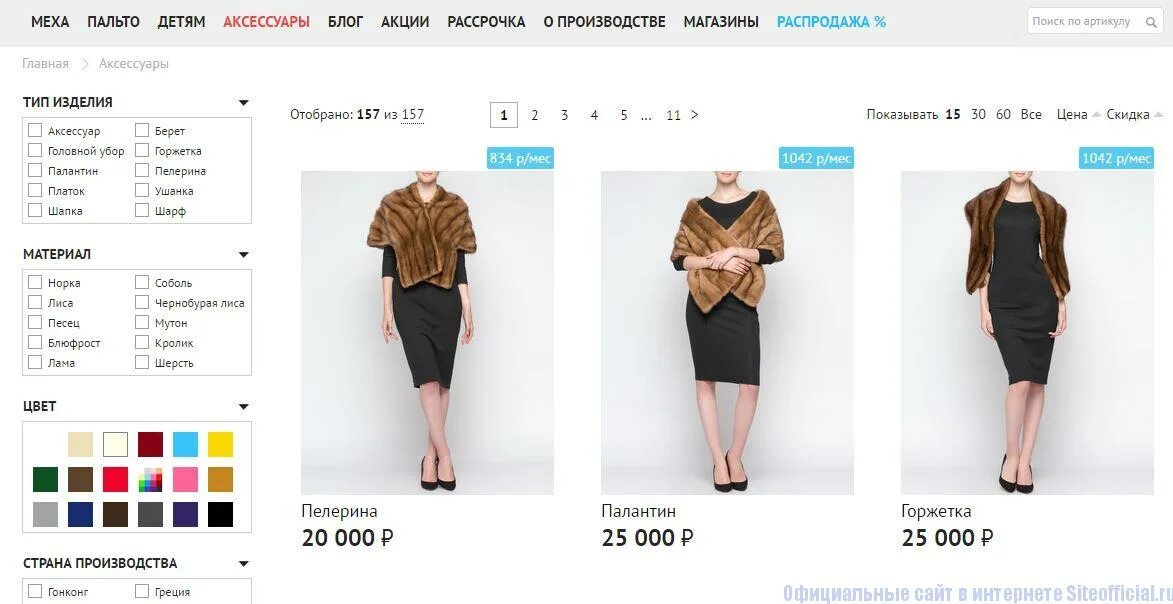Click the Палантин 1042 р/мес badge
1173x604 pixels.
816,158
